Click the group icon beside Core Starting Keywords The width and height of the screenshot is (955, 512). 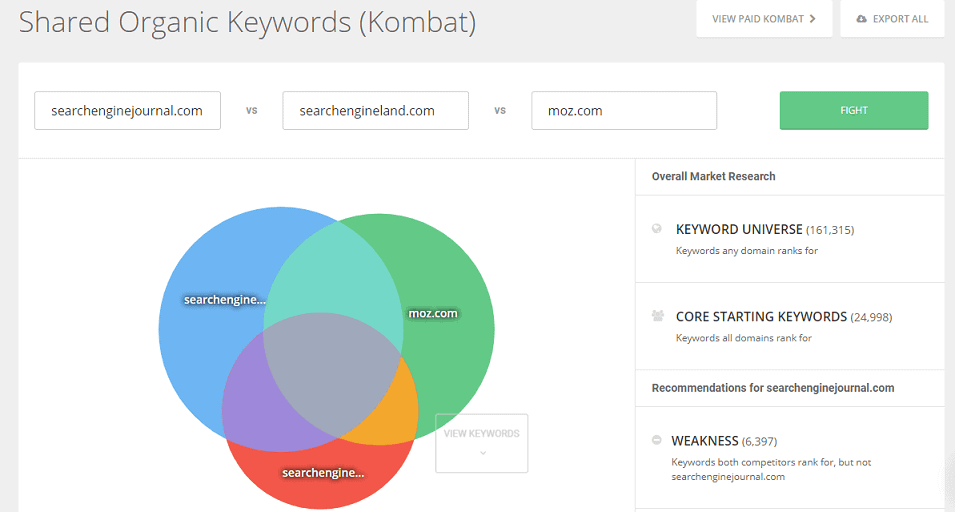[658, 316]
